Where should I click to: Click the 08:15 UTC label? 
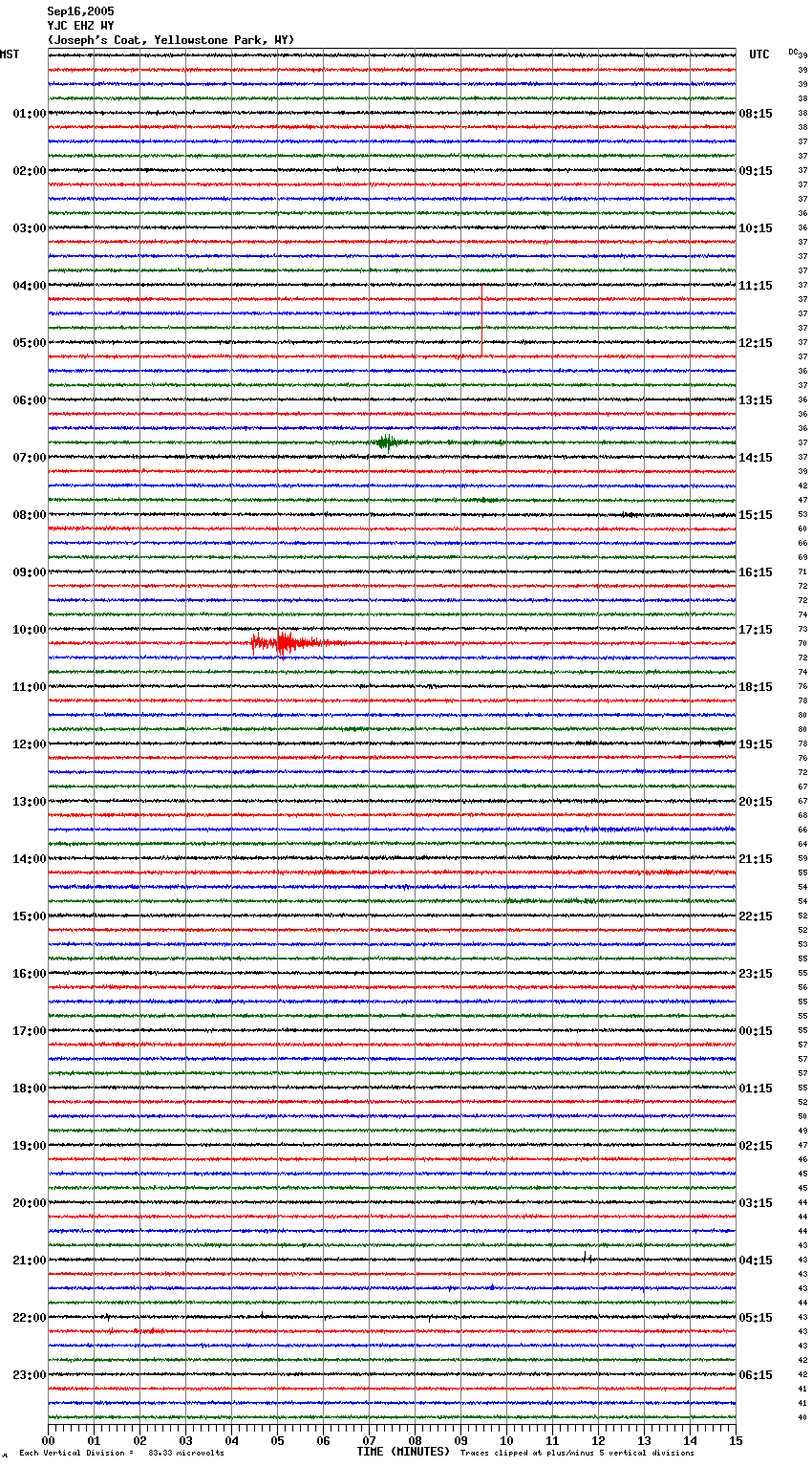(756, 114)
